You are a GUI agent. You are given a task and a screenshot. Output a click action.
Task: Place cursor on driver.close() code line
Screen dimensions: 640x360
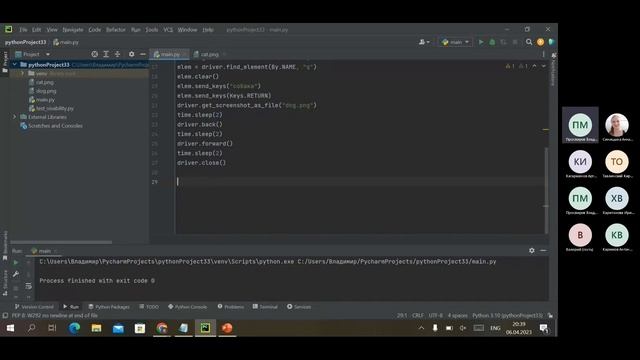201,162
